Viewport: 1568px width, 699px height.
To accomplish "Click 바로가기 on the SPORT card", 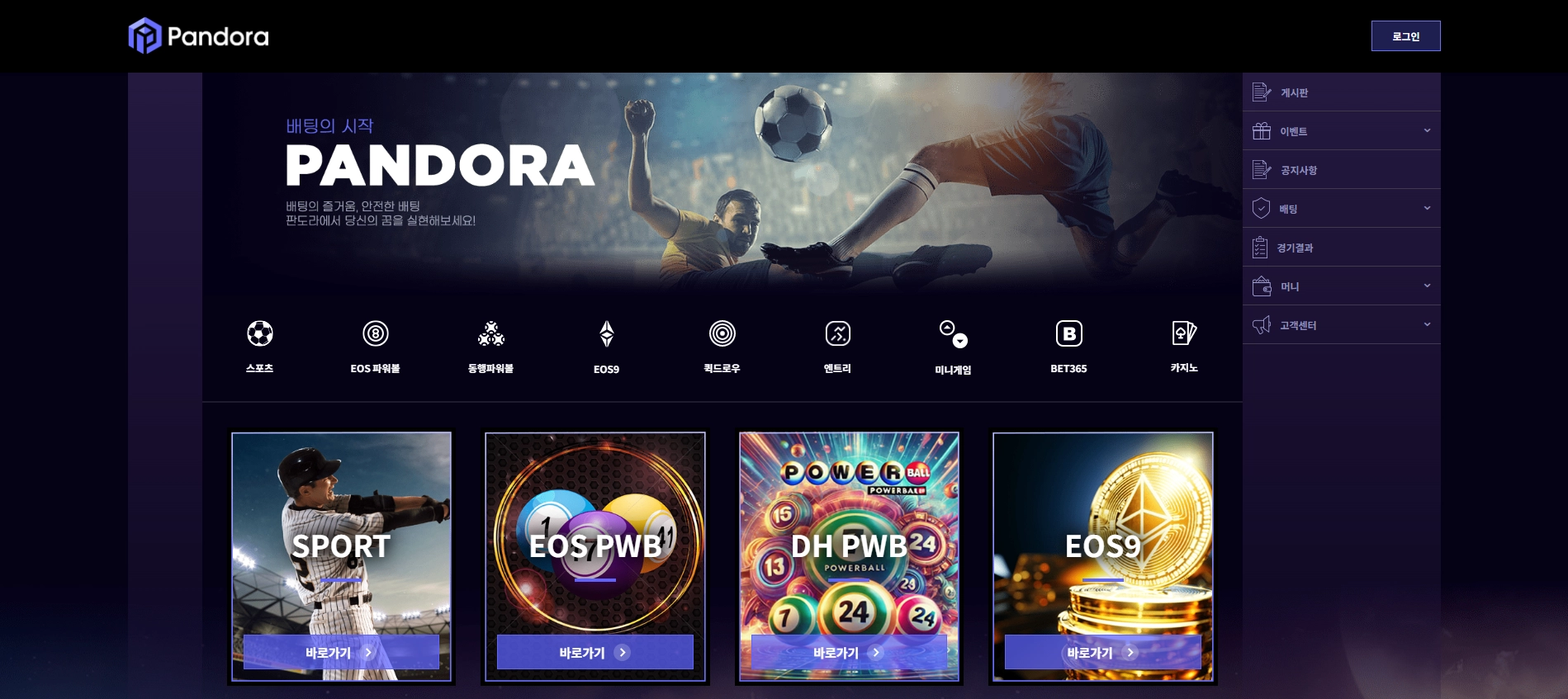I will pos(341,652).
